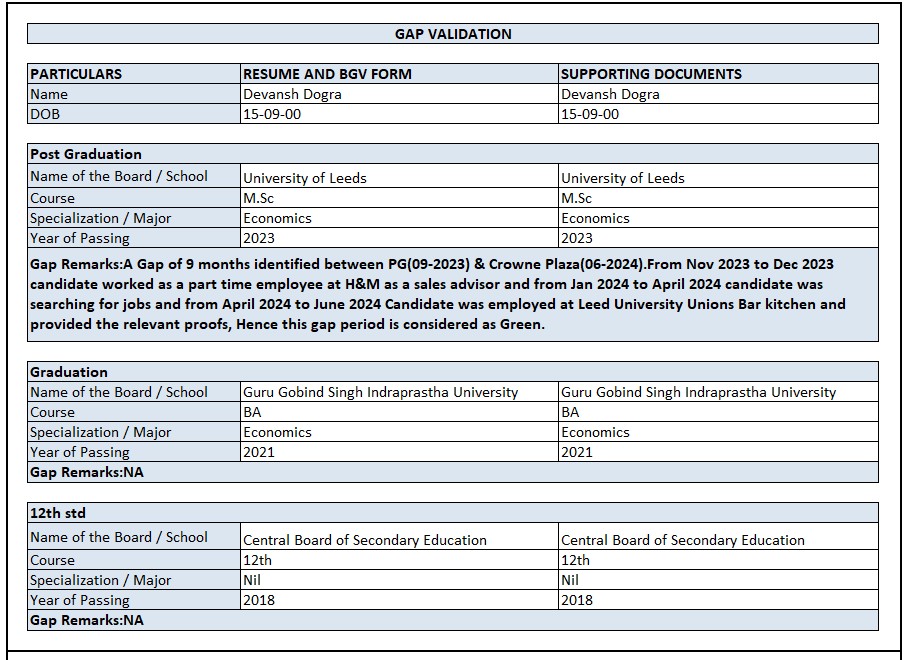Click 2021 in the Supporting Documents column
The width and height of the screenshot is (907, 660).
[x=576, y=452]
